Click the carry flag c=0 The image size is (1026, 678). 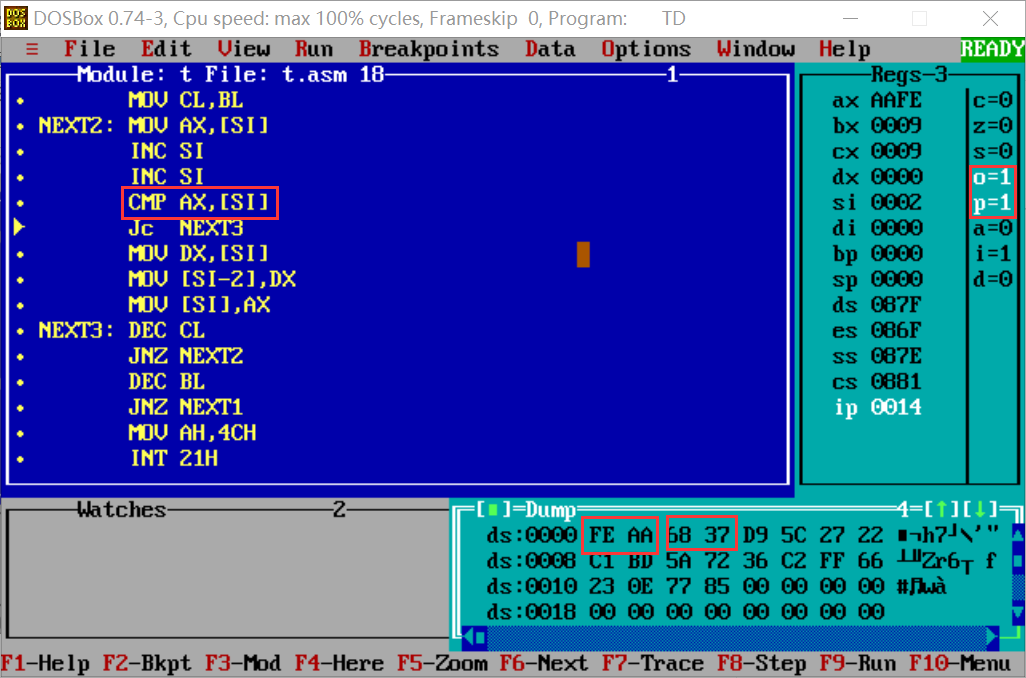[992, 100]
